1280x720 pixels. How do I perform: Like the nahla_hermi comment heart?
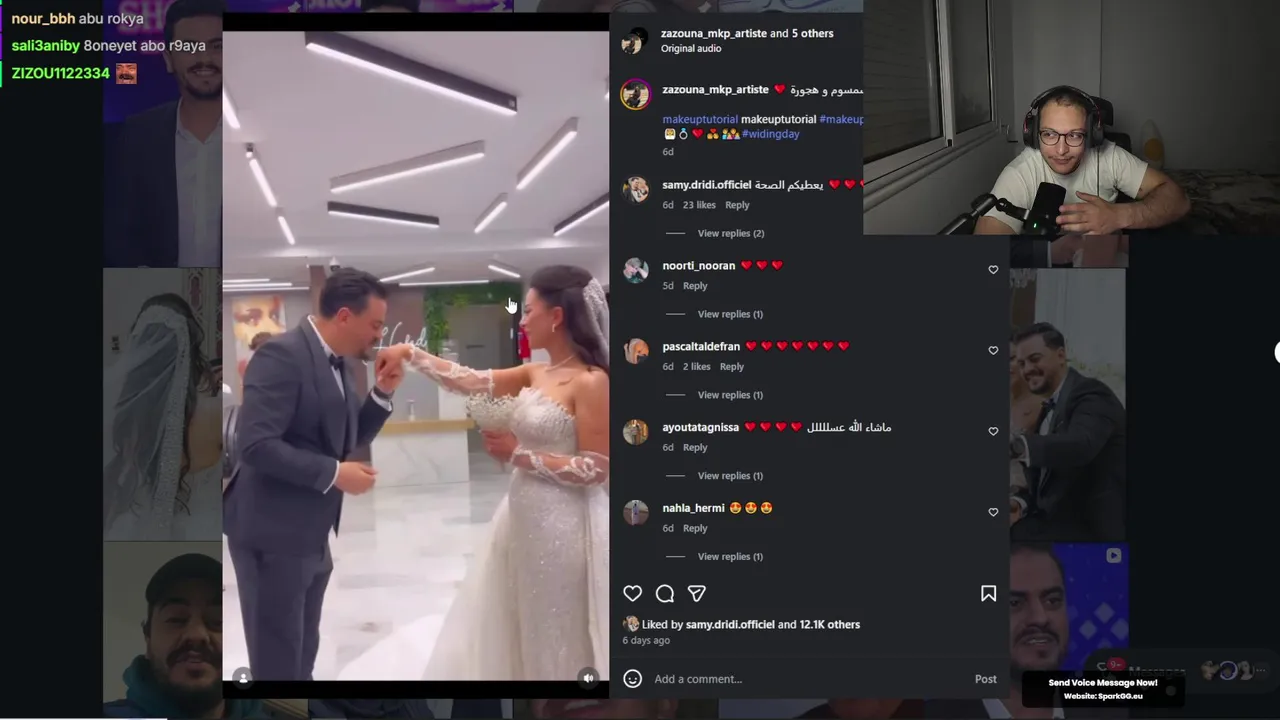point(993,512)
